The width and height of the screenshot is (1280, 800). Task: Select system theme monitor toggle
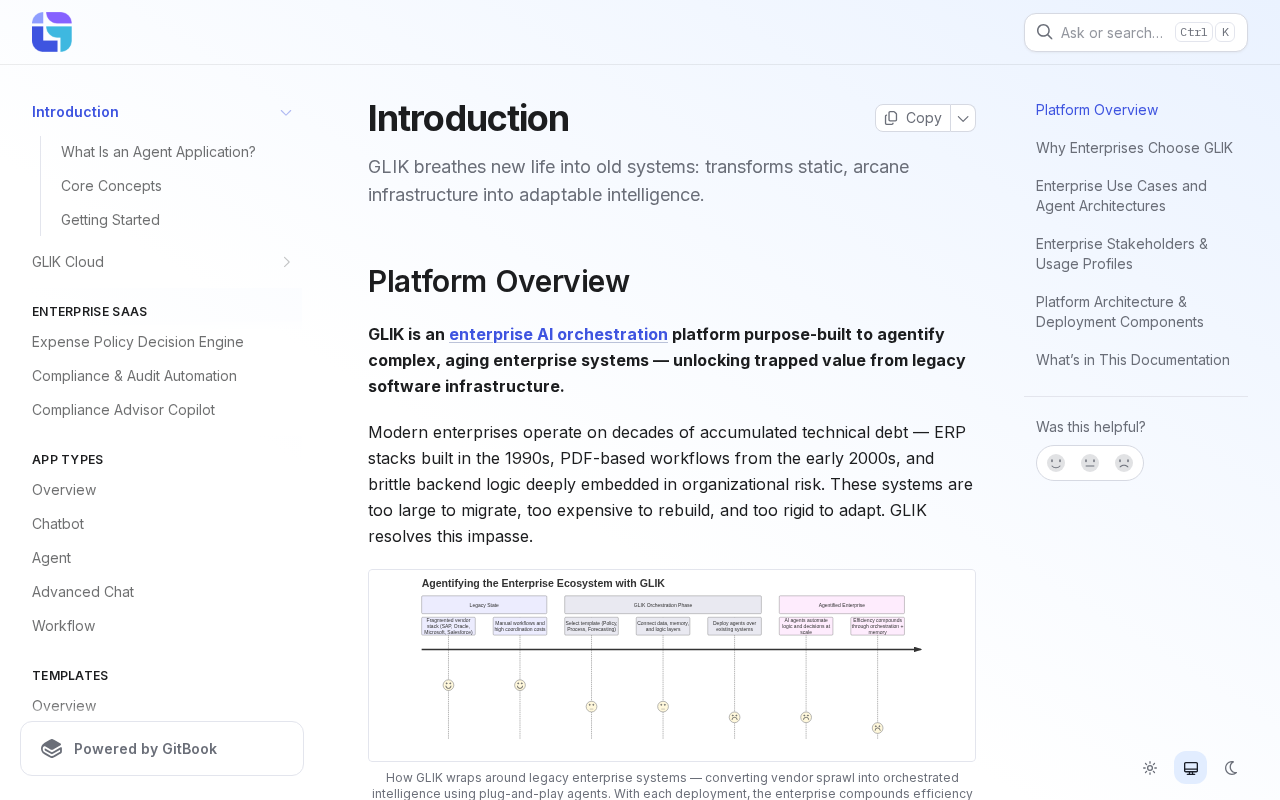click(1191, 768)
